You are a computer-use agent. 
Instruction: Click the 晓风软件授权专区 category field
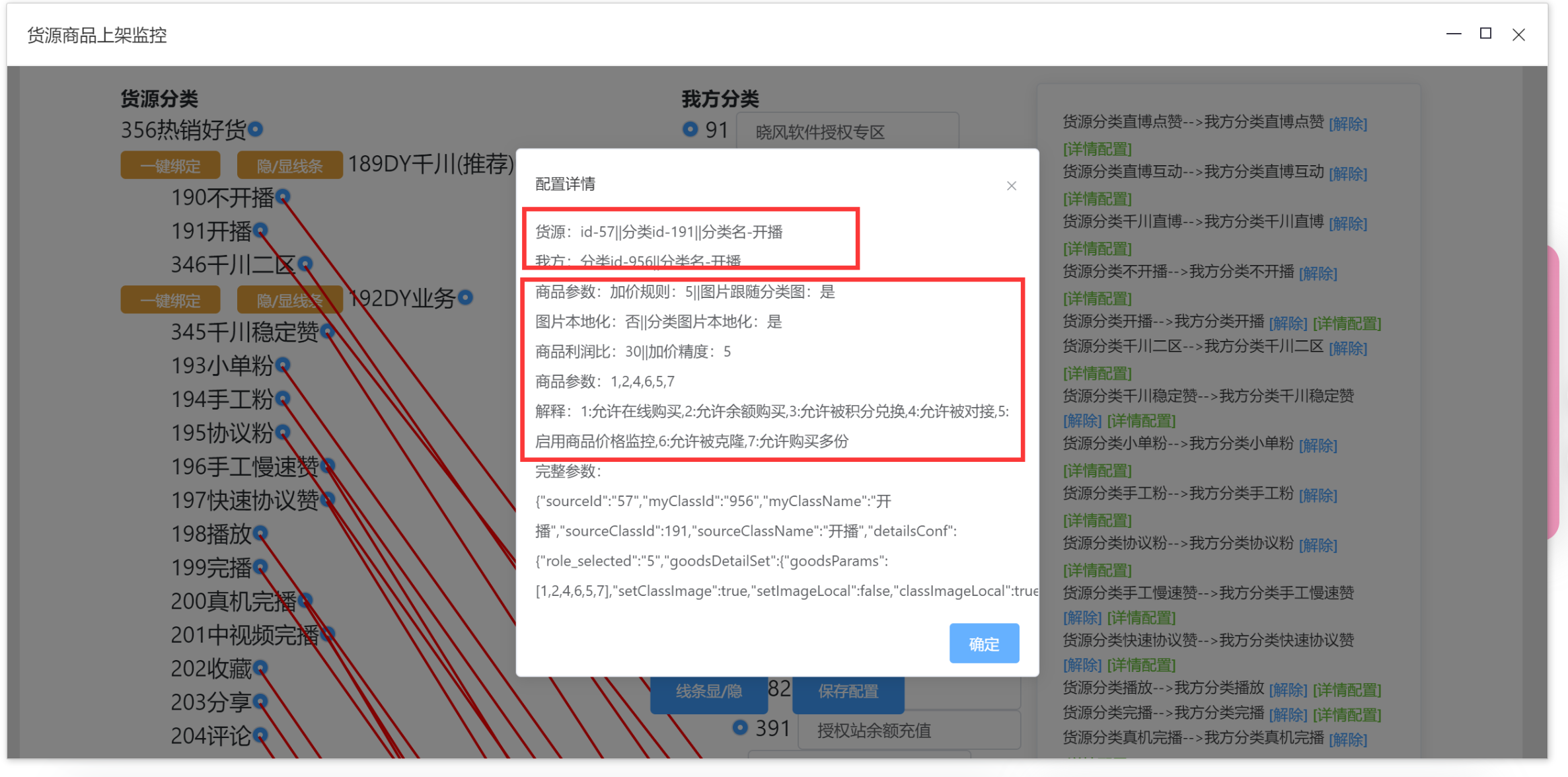point(847,131)
